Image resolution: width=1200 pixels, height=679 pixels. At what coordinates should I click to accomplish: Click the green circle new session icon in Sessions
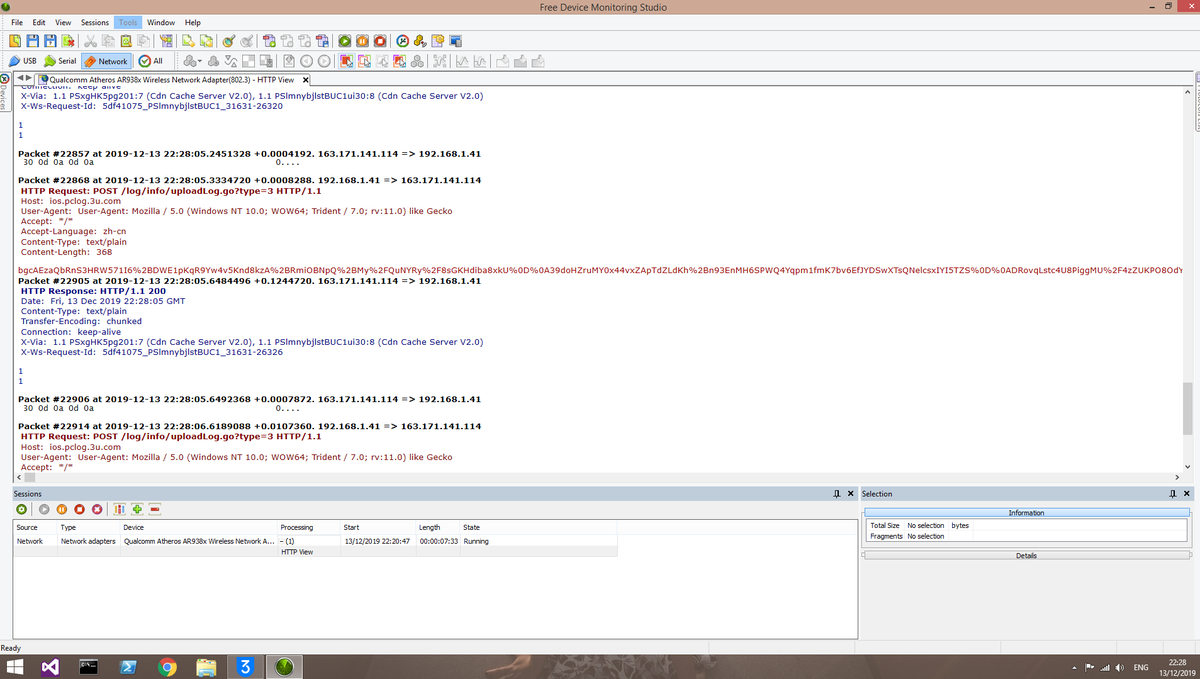point(21,509)
